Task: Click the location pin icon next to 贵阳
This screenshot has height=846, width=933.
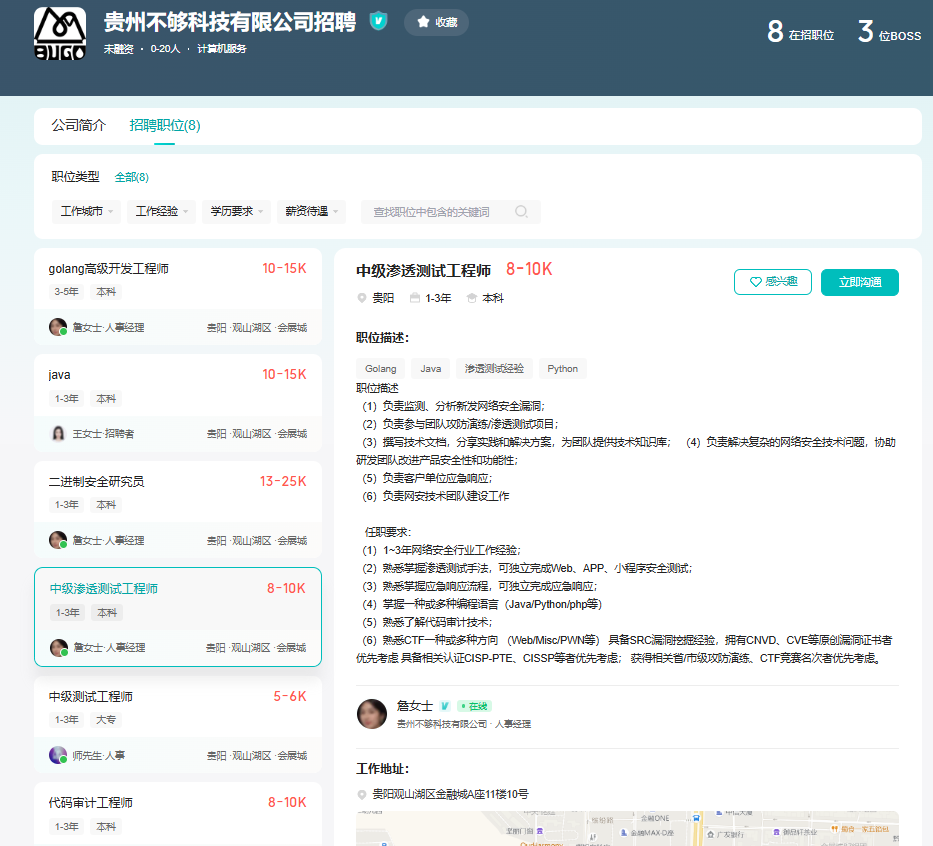Action: coord(361,298)
